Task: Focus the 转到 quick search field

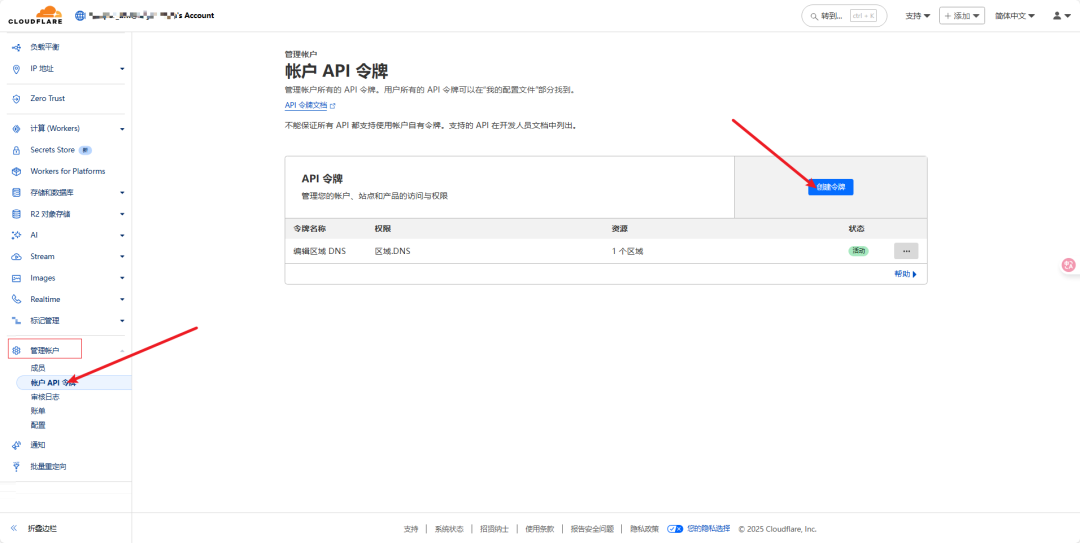Action: point(844,15)
